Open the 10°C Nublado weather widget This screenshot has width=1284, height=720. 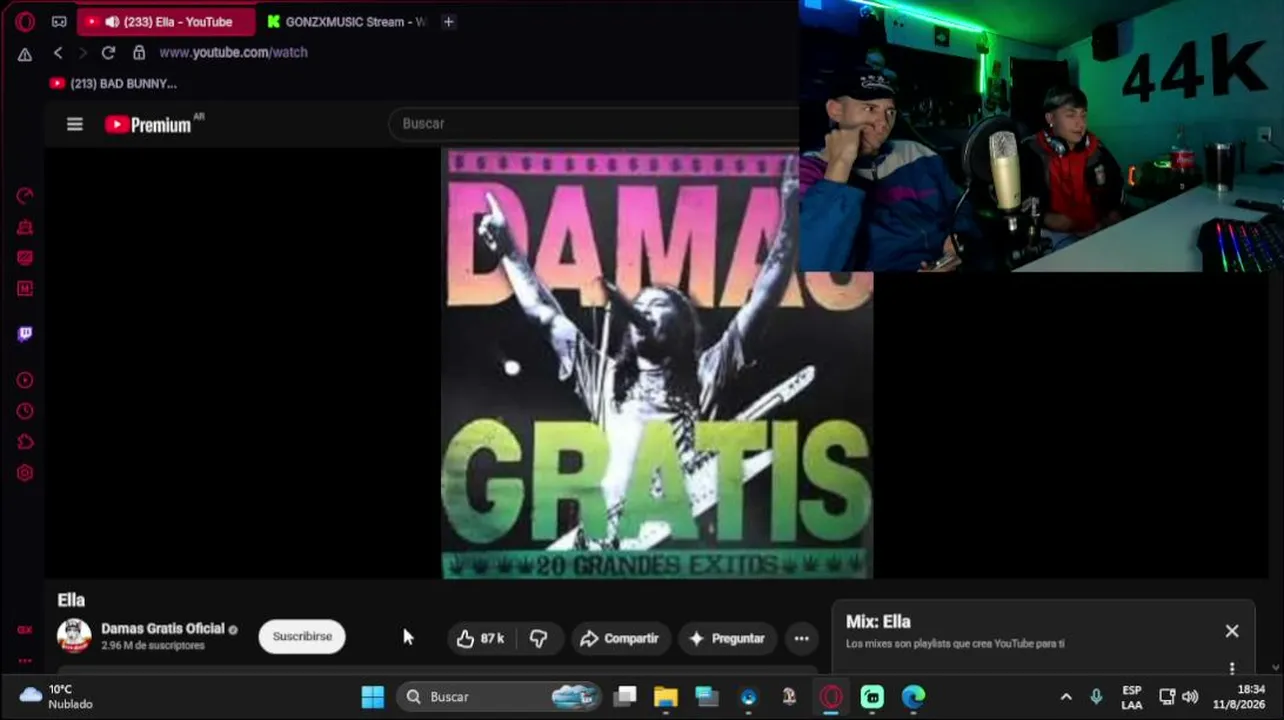pyautogui.click(x=56, y=697)
